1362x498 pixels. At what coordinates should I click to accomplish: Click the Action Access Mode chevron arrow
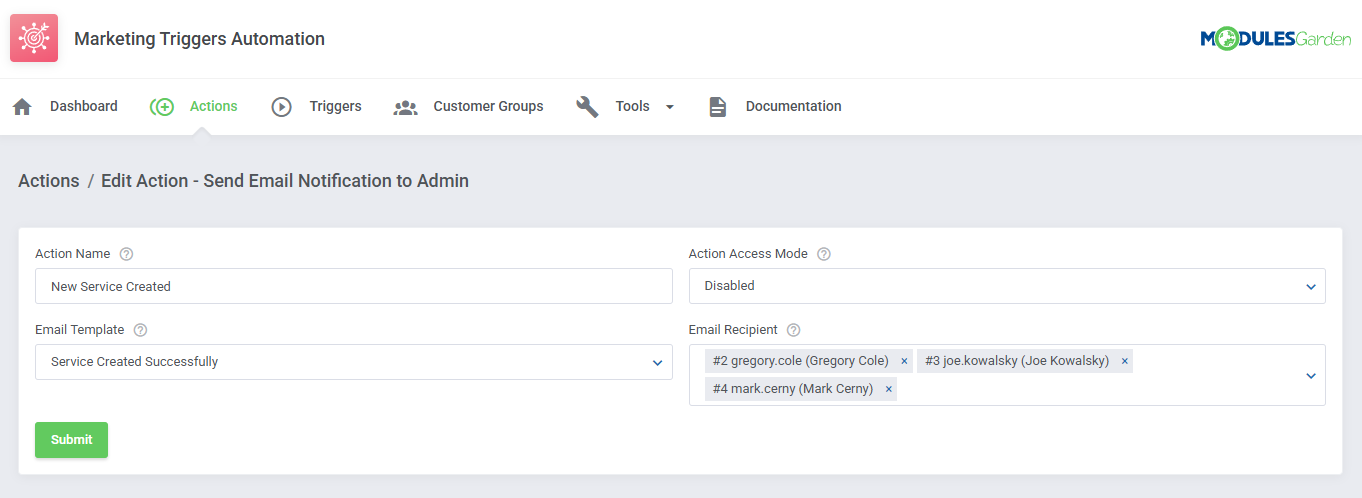tap(1311, 287)
